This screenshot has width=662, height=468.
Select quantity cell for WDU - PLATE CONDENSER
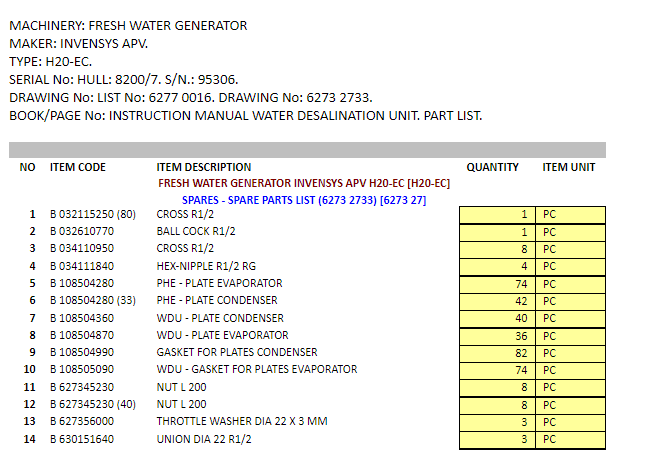(497, 318)
